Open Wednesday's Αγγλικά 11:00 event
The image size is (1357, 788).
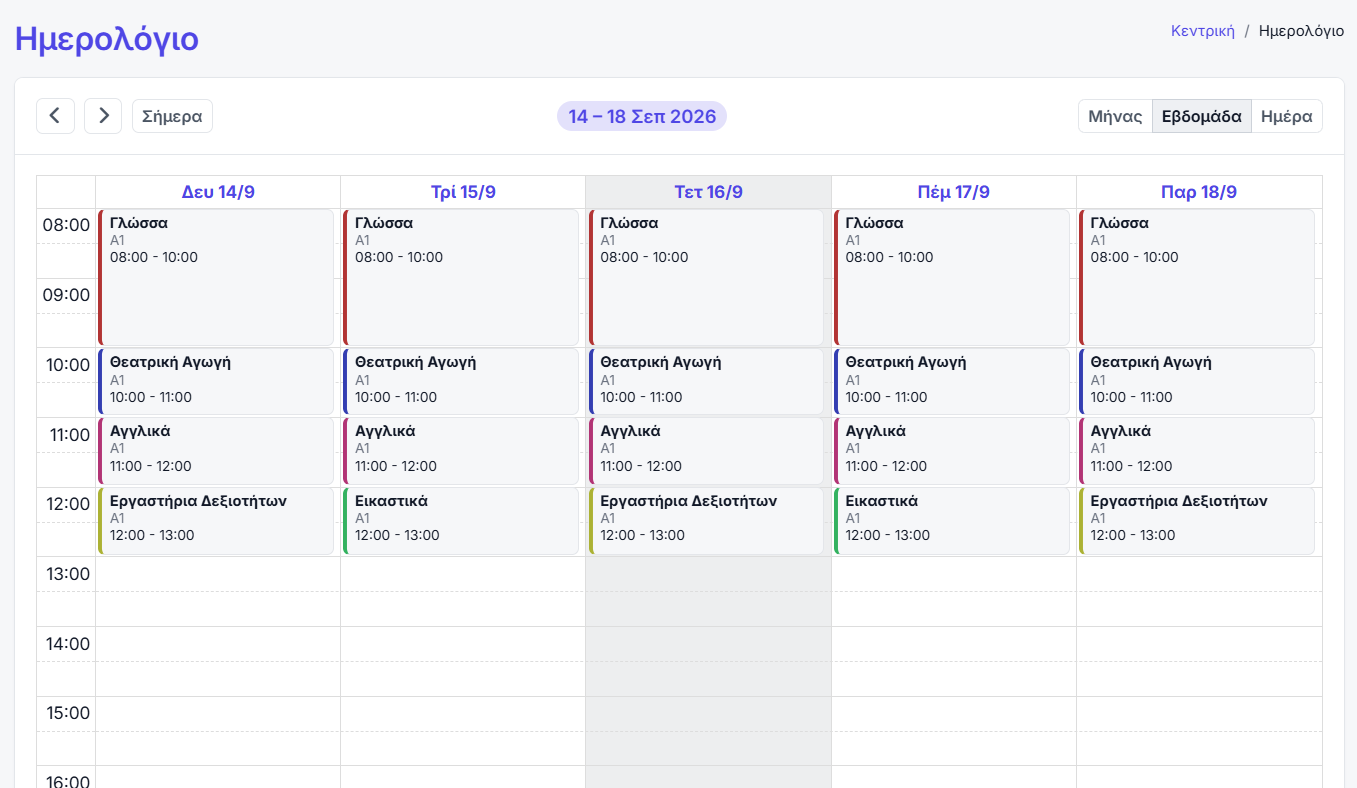[706, 451]
